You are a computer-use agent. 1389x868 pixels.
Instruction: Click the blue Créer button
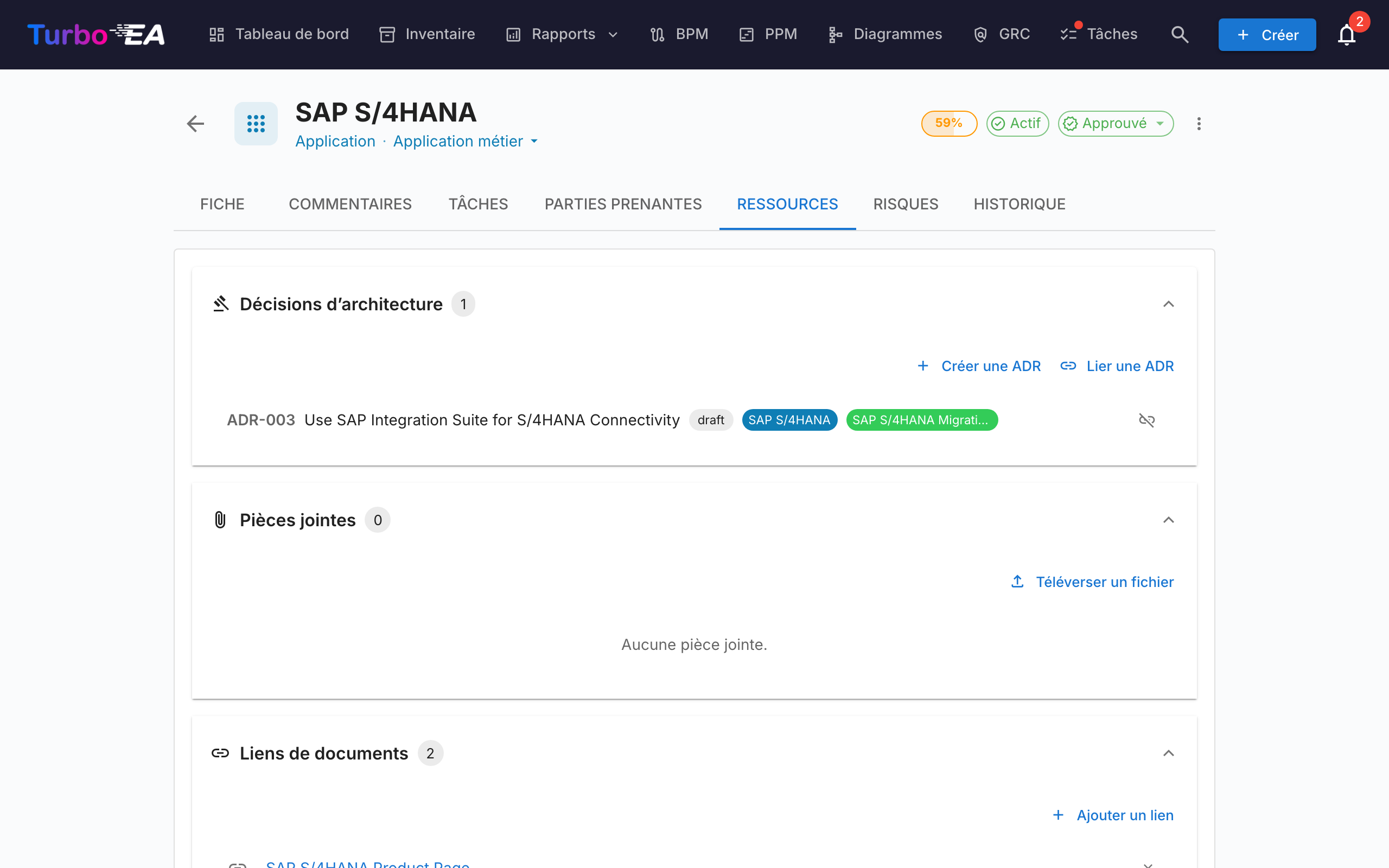[1267, 34]
